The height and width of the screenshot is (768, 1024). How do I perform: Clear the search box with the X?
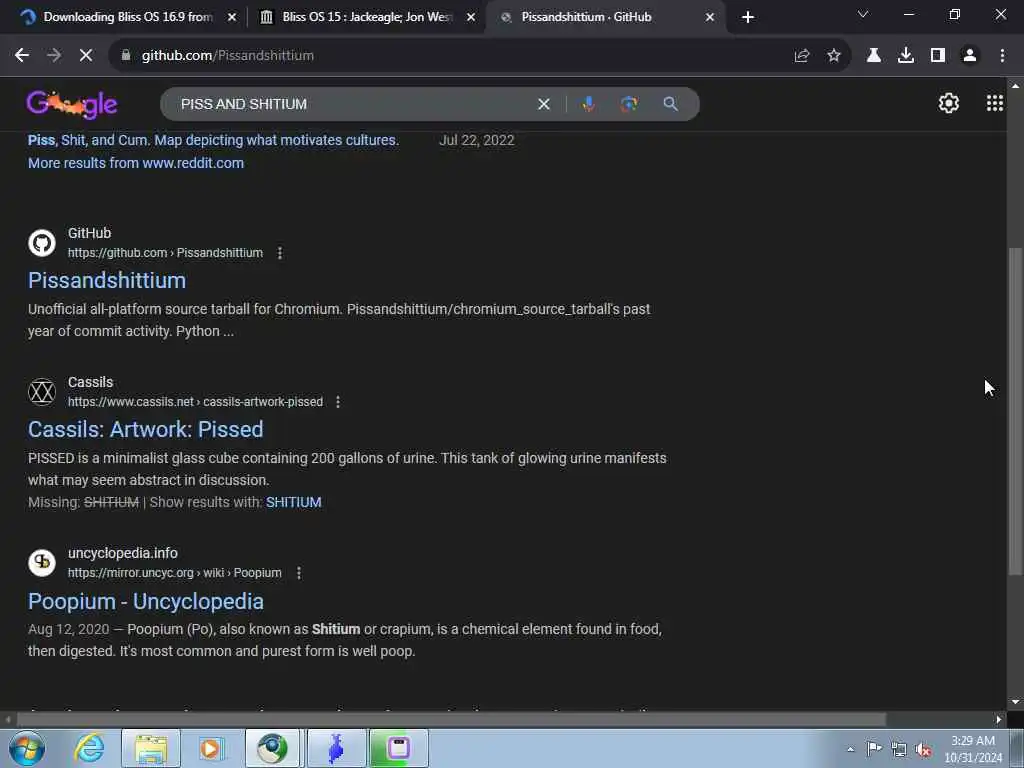click(x=544, y=104)
